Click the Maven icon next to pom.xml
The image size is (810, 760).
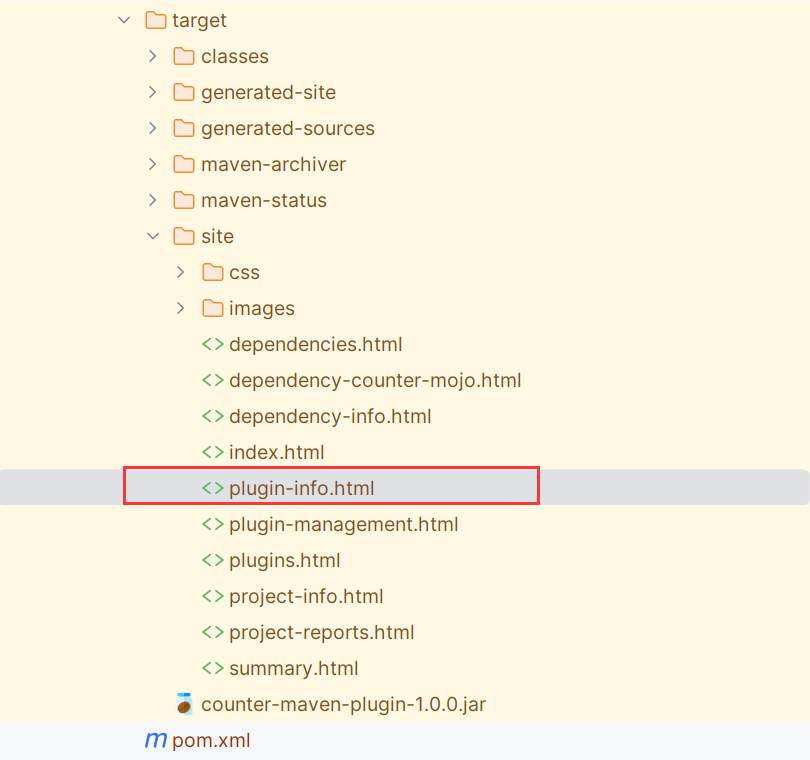(x=155, y=740)
